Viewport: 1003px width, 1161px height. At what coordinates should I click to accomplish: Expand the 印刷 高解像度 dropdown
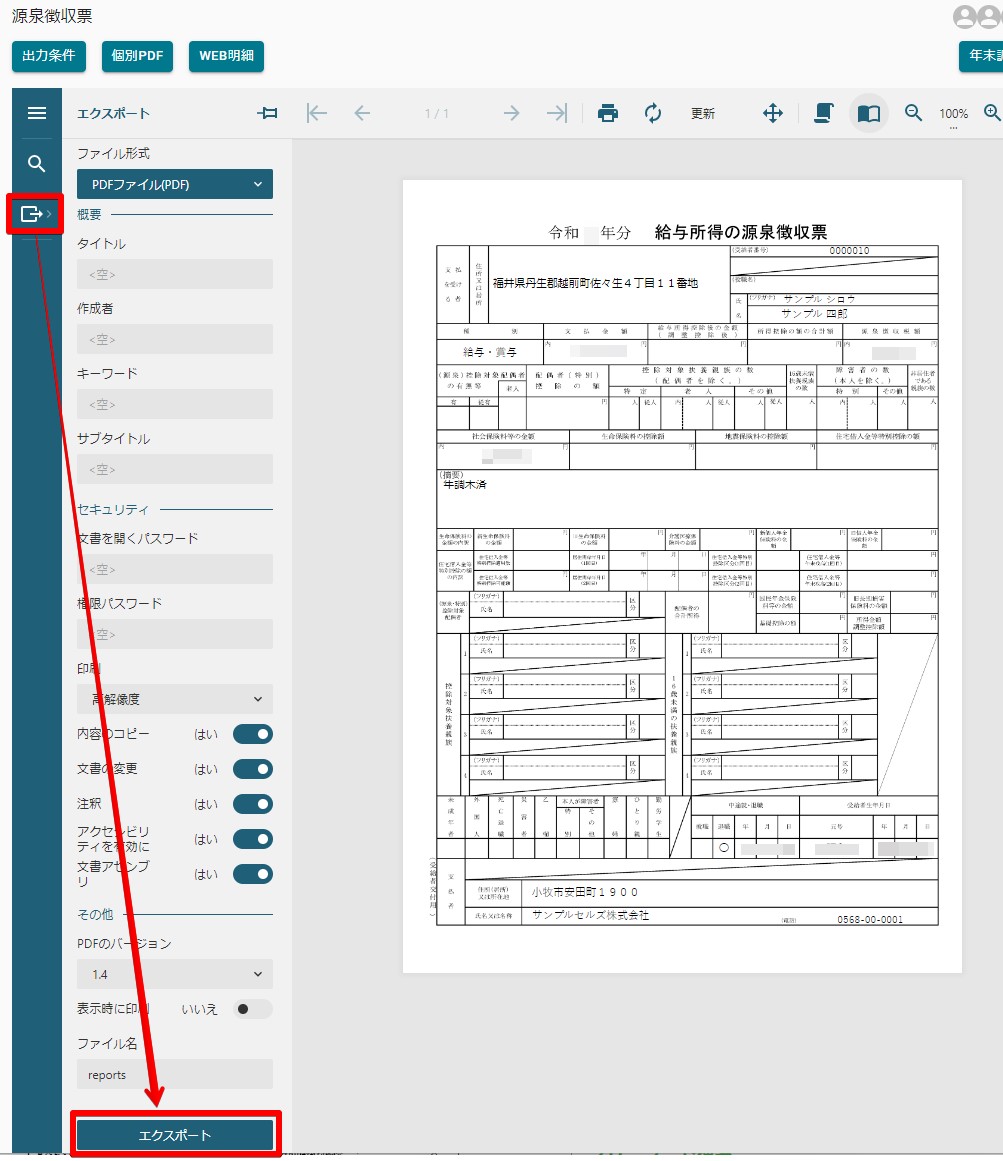[x=175, y=699]
